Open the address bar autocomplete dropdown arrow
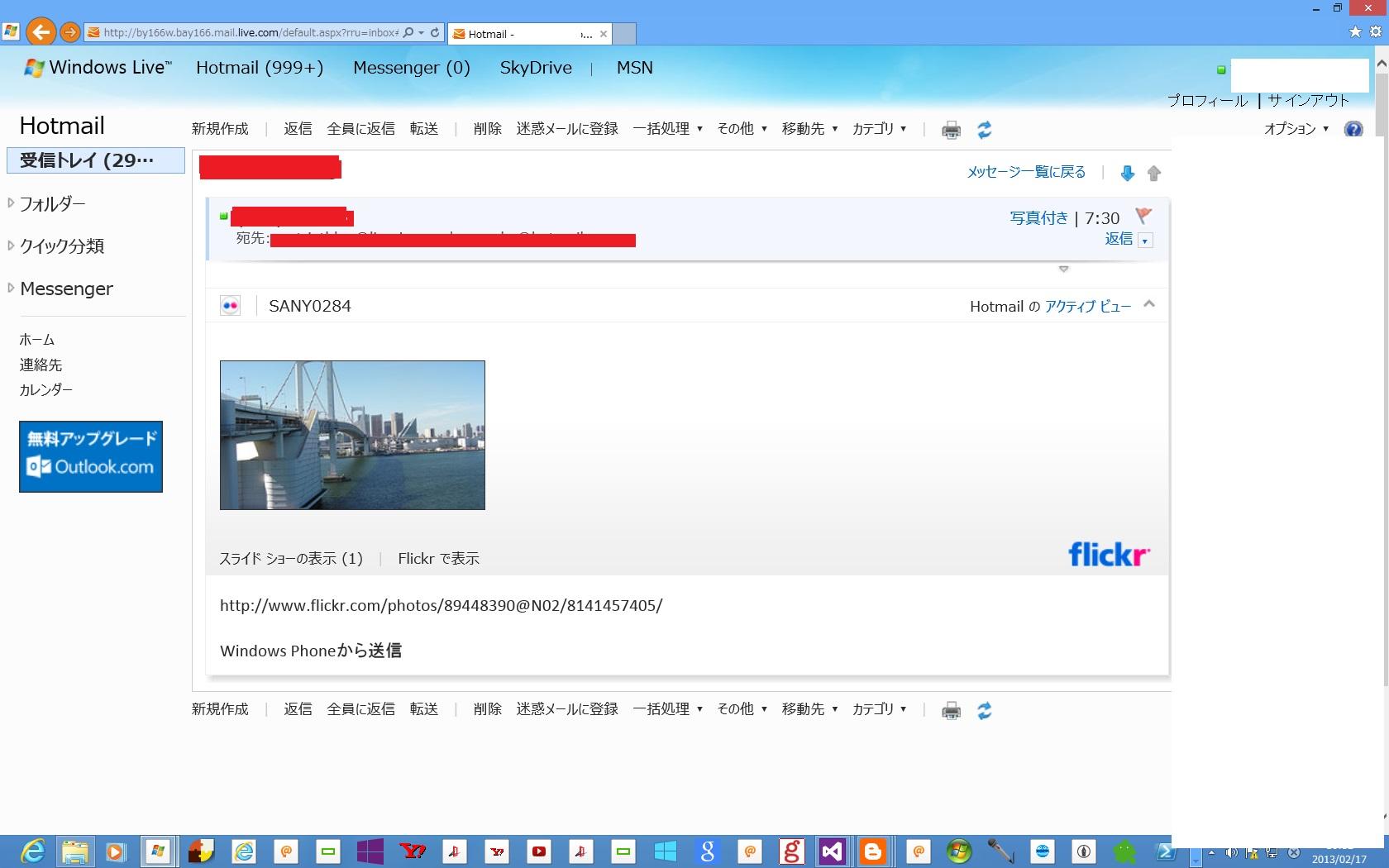Viewport: 1389px width, 868px height. (422, 33)
